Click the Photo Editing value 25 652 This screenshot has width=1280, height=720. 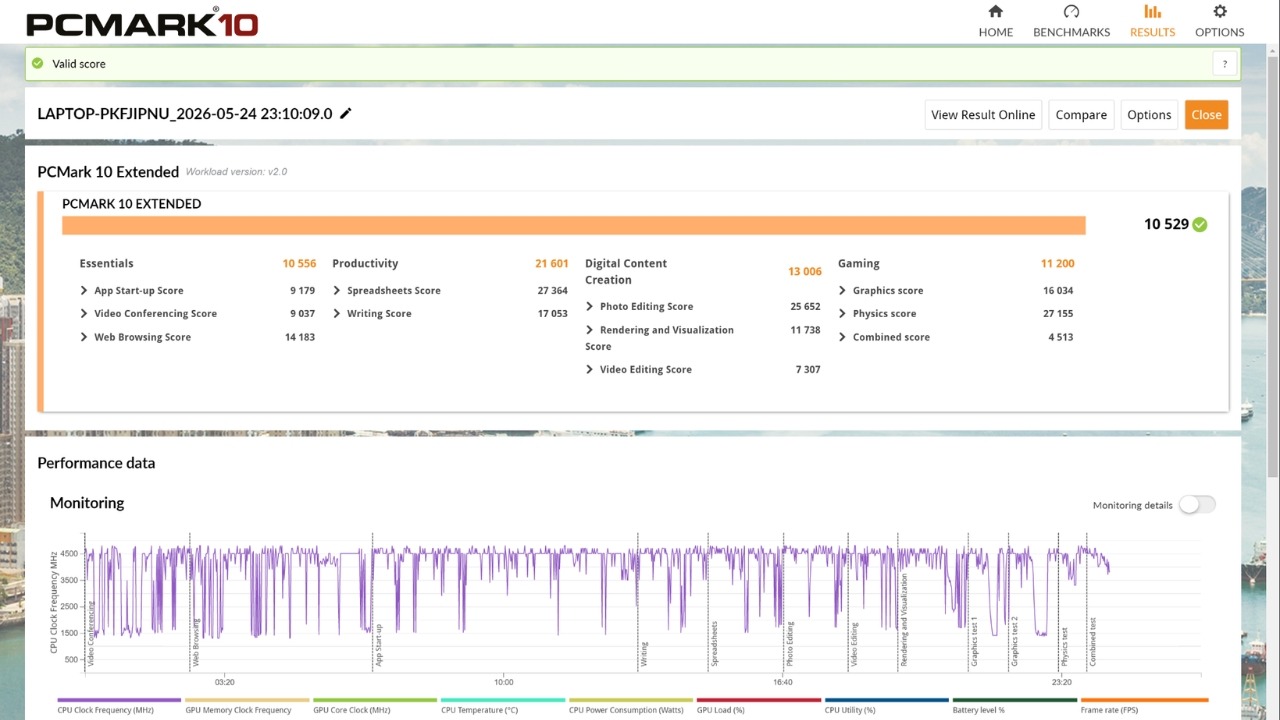805,307
